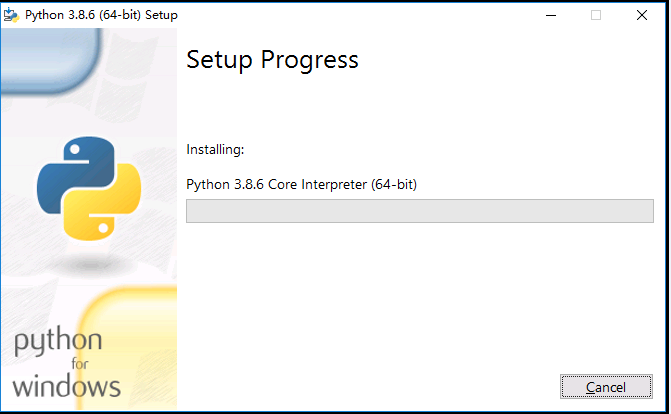Click the Python logo in the side banner
The width and height of the screenshot is (671, 414).
[x=88, y=189]
